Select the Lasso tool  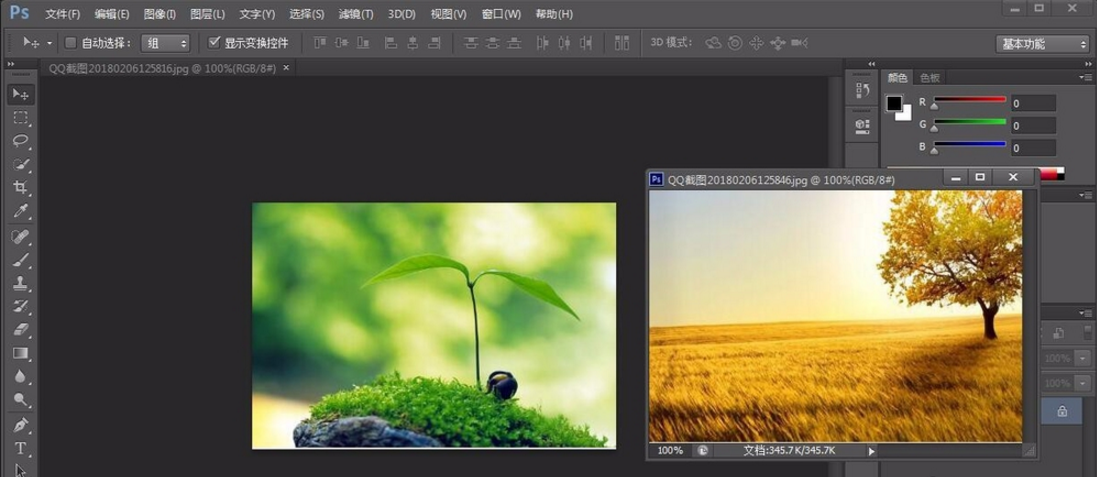coord(20,141)
